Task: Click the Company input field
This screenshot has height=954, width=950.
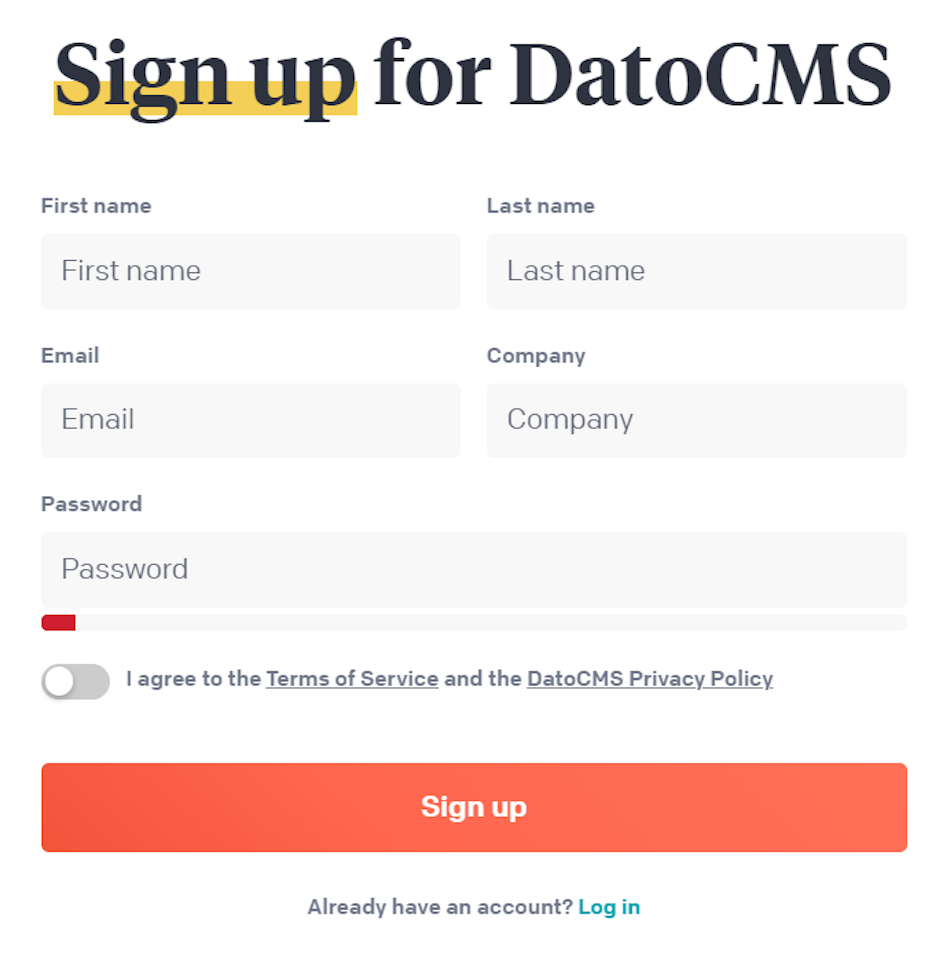Action: pos(696,420)
